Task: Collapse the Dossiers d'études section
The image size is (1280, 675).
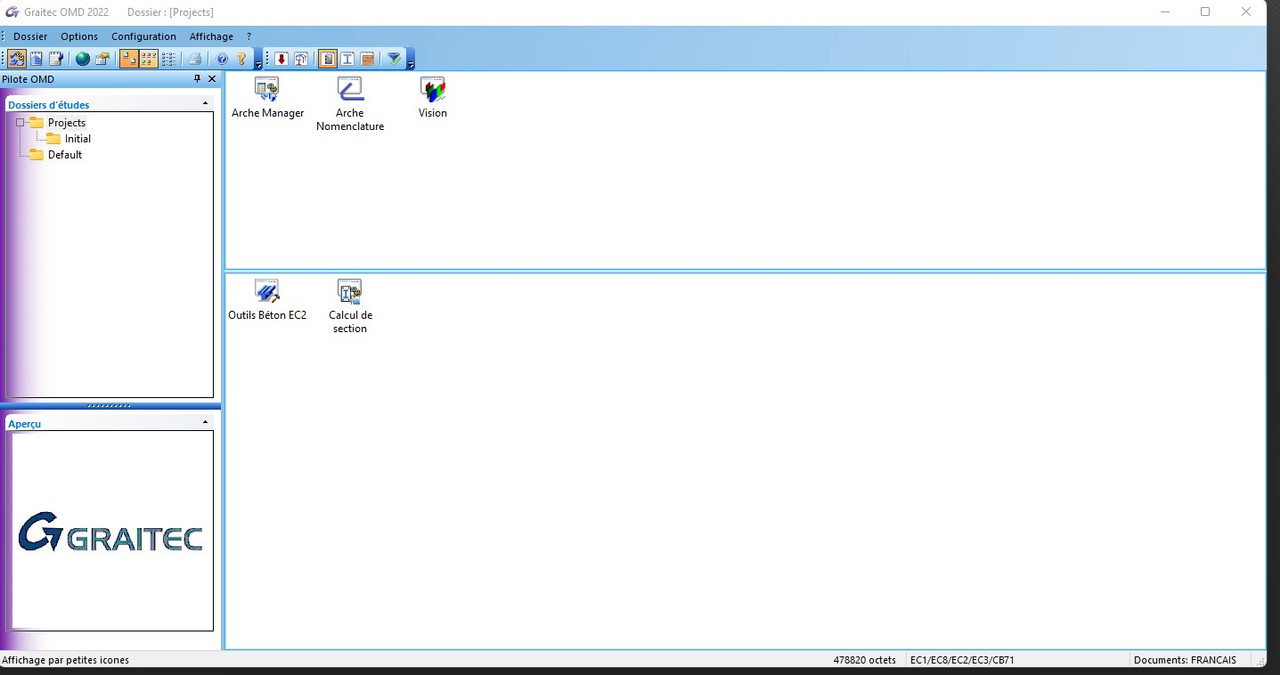Action: tap(206, 104)
